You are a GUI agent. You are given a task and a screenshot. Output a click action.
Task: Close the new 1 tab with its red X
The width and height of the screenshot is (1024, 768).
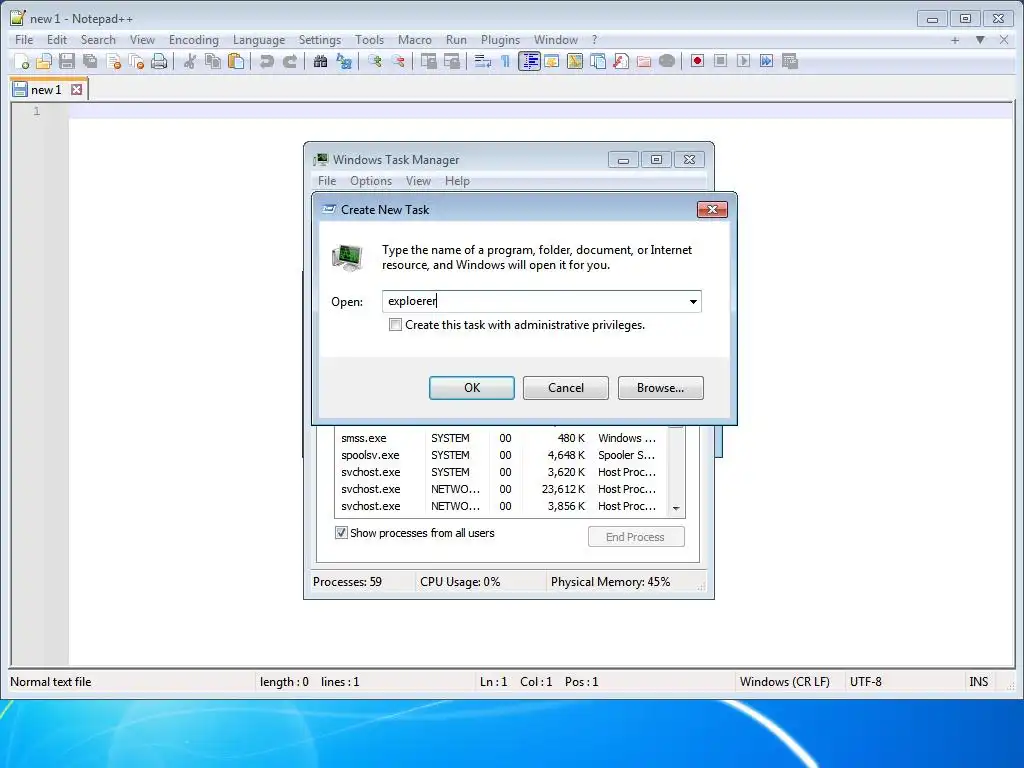click(76, 89)
